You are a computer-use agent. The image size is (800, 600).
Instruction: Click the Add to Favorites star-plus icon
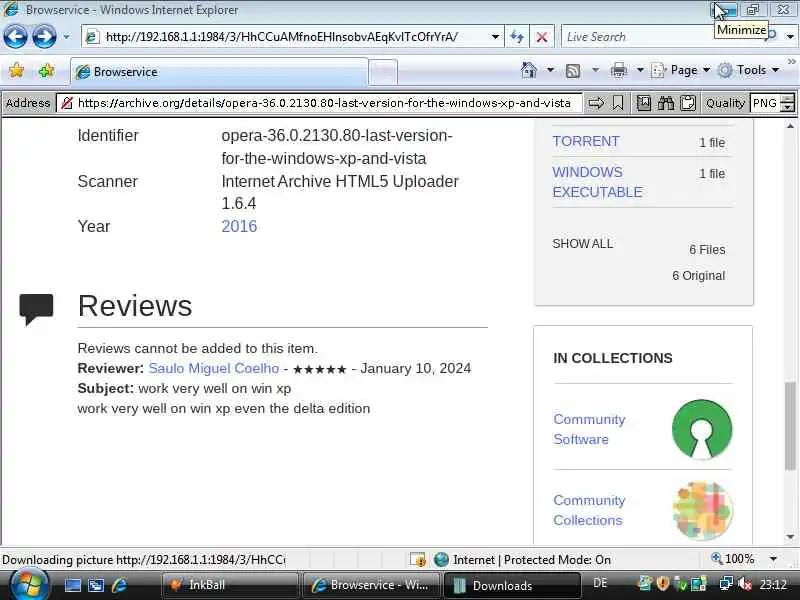[46, 70]
